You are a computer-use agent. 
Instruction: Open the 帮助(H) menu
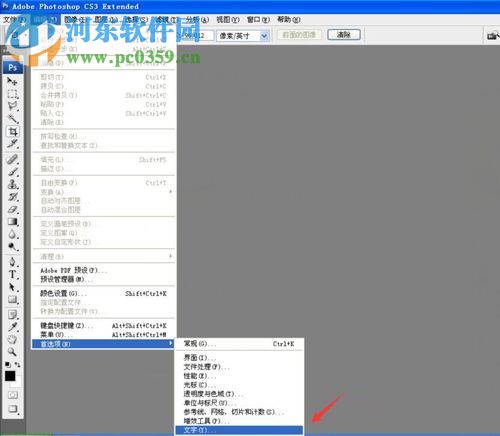pos(289,20)
